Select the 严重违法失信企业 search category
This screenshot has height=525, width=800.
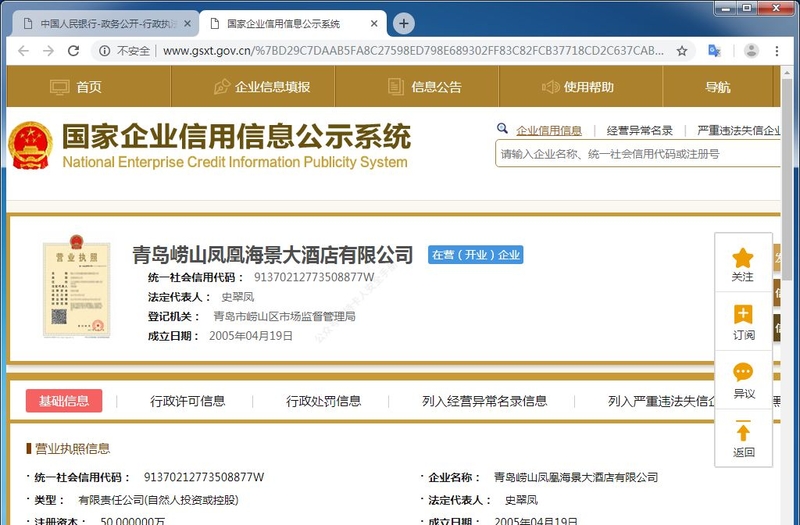pos(739,131)
